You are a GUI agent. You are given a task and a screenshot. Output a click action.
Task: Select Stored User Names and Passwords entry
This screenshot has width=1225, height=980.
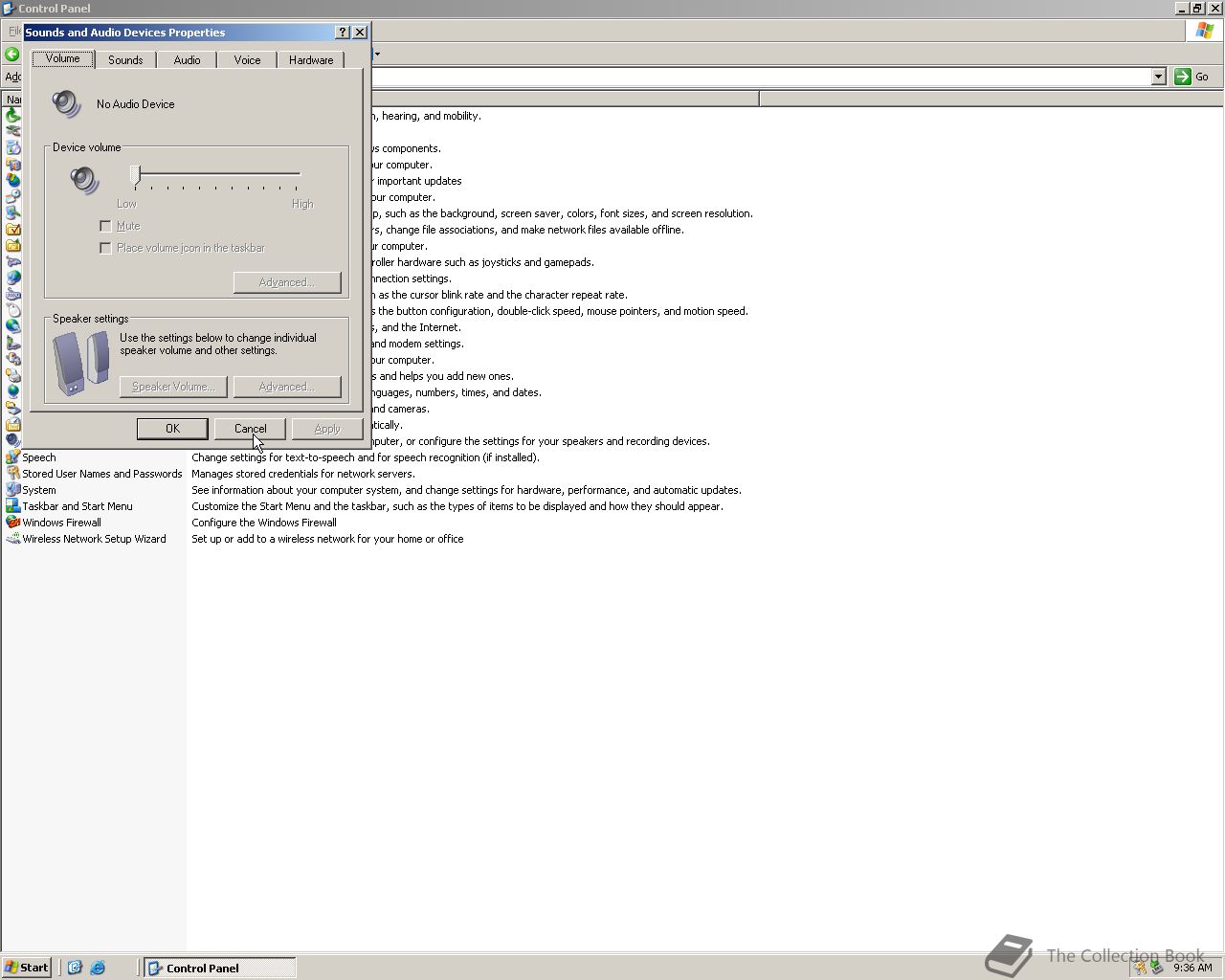click(x=102, y=474)
